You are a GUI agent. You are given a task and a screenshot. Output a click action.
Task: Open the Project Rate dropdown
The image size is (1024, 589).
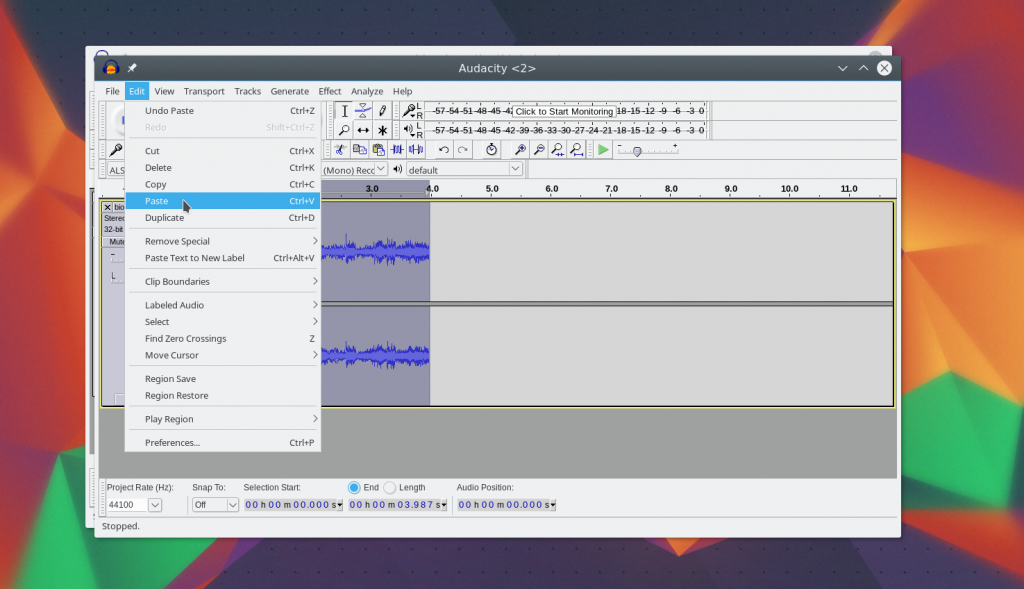(154, 505)
